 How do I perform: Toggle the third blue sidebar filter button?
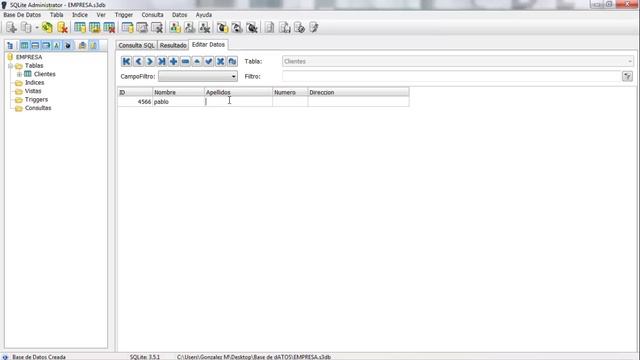click(x=46, y=45)
